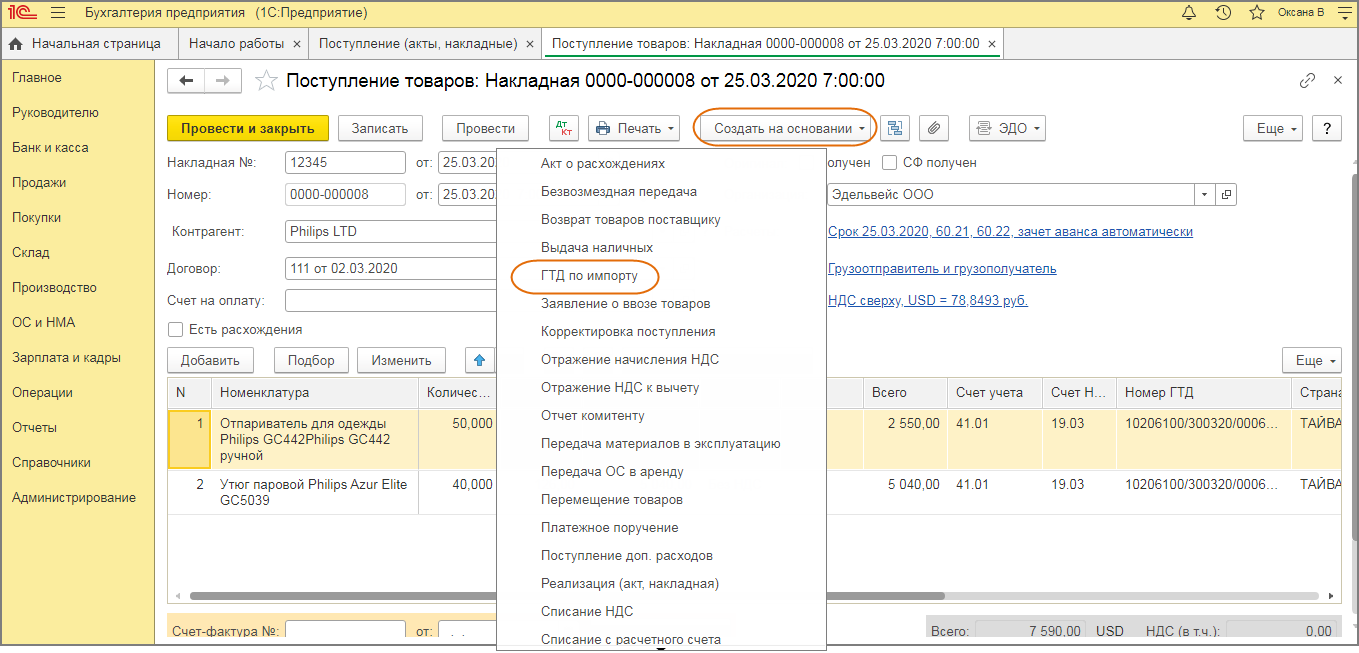Select Платежное поручение menu item
The height and width of the screenshot is (653, 1359).
point(610,527)
